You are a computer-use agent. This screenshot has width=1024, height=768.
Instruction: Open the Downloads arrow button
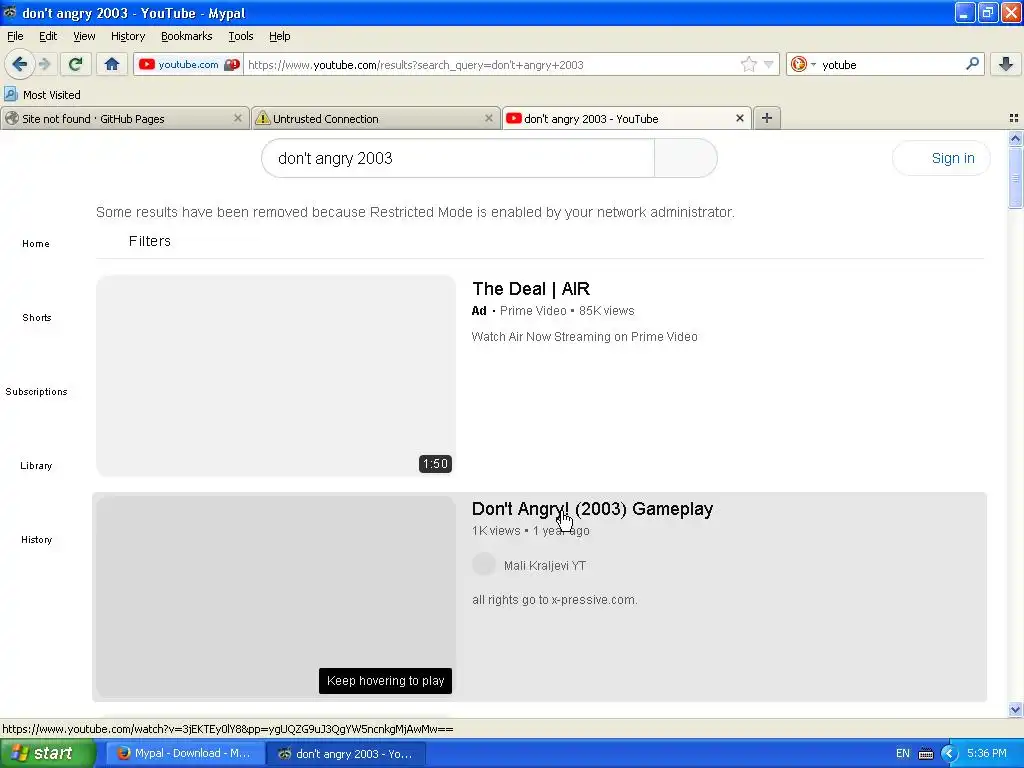[x=1006, y=64]
